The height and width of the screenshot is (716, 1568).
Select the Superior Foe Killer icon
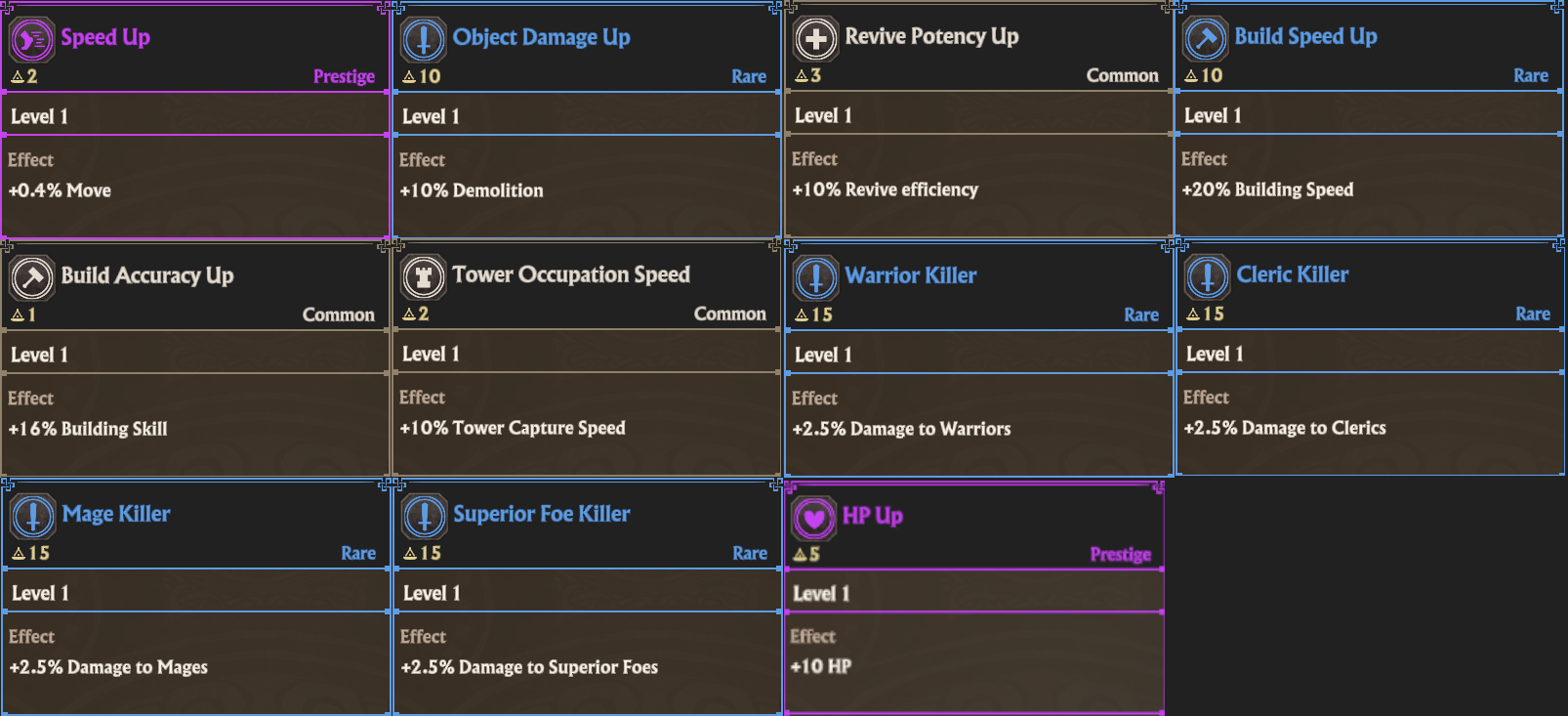(x=425, y=517)
